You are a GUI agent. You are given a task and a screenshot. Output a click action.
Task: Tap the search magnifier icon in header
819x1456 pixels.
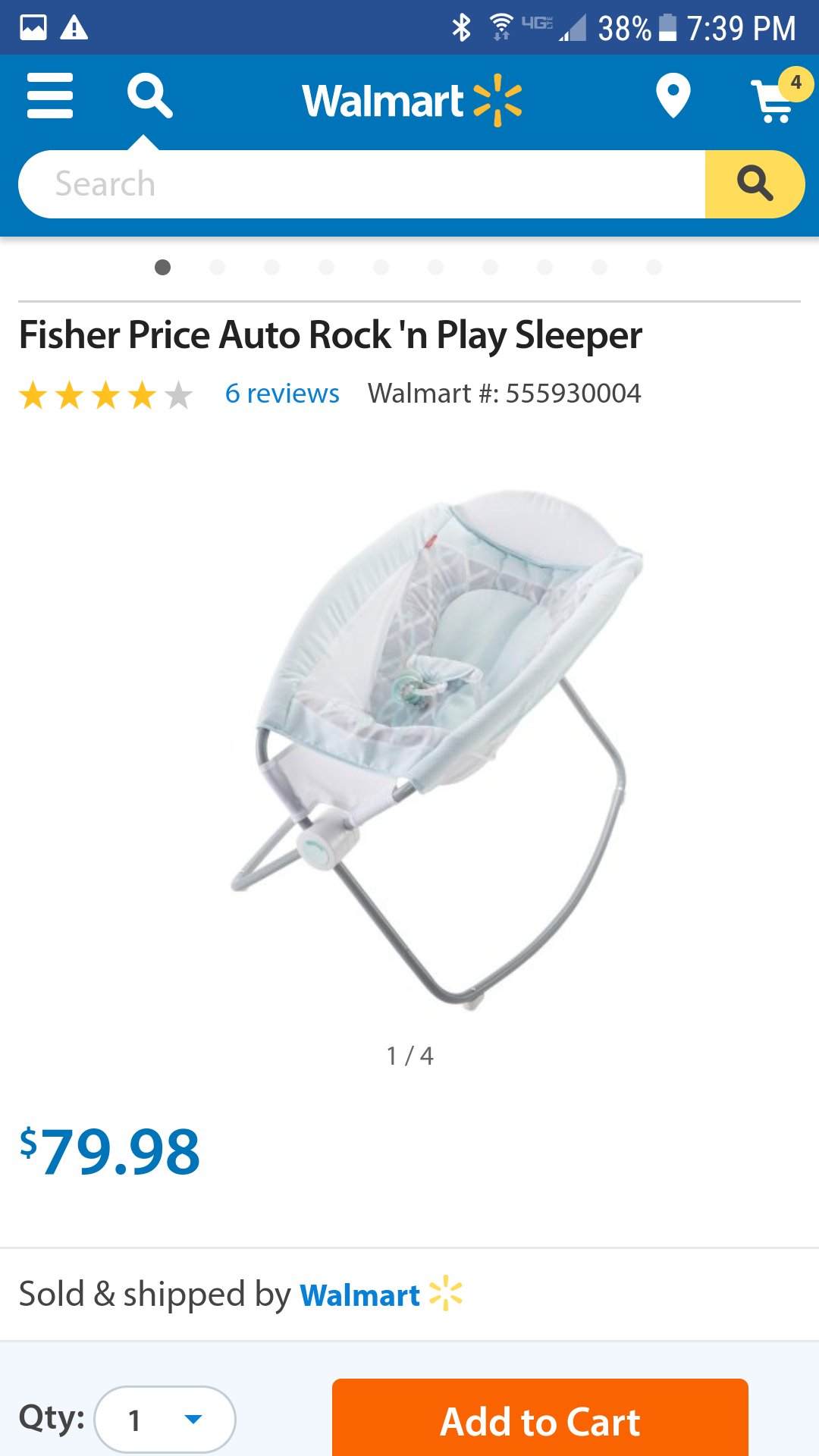(x=149, y=96)
